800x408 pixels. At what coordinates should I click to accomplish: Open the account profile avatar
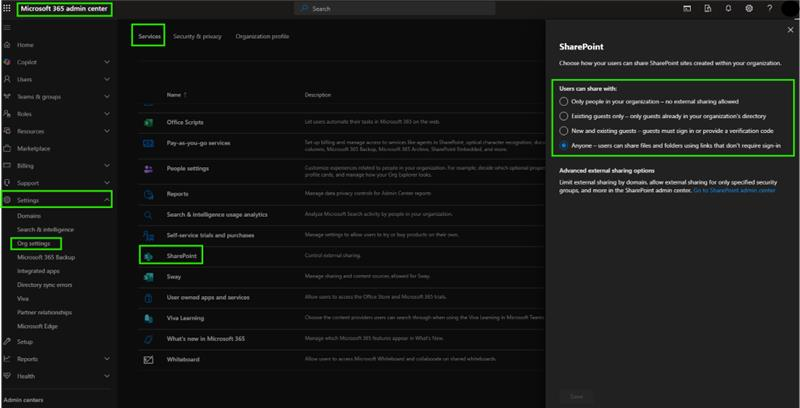point(789,9)
